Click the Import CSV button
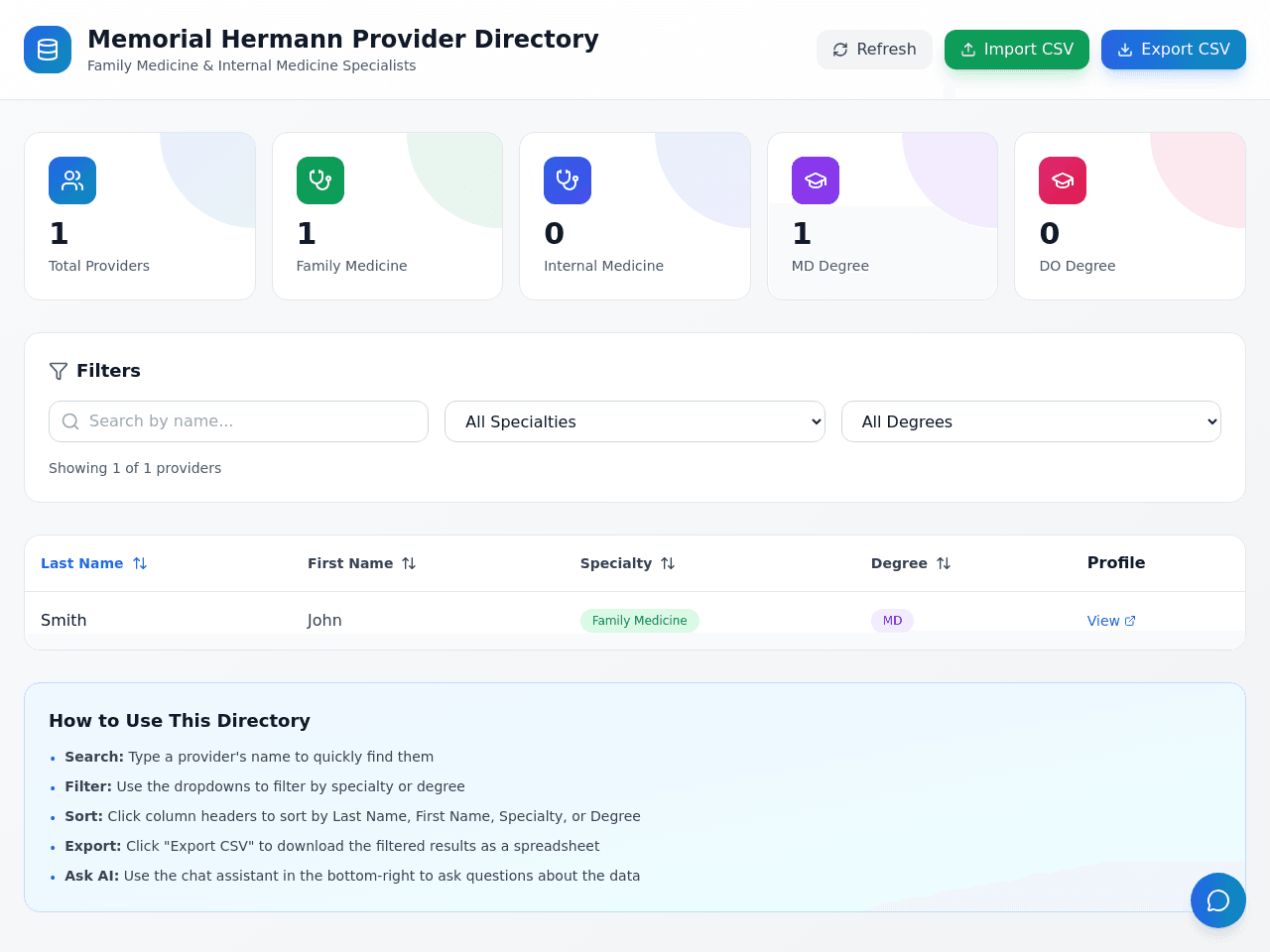This screenshot has height=952, width=1270. [1017, 50]
